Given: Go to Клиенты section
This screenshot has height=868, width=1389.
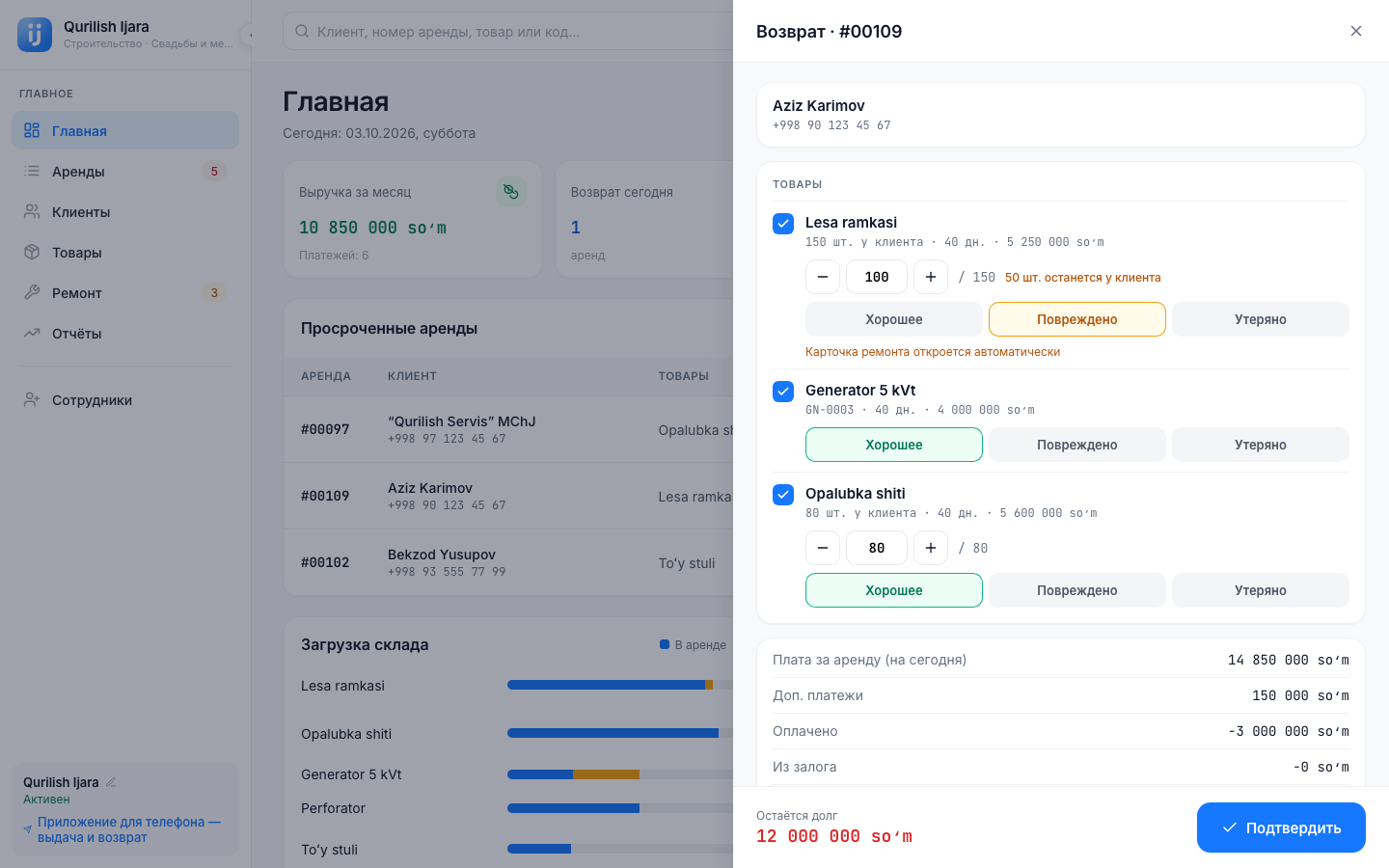Looking at the screenshot, I should (x=125, y=211).
